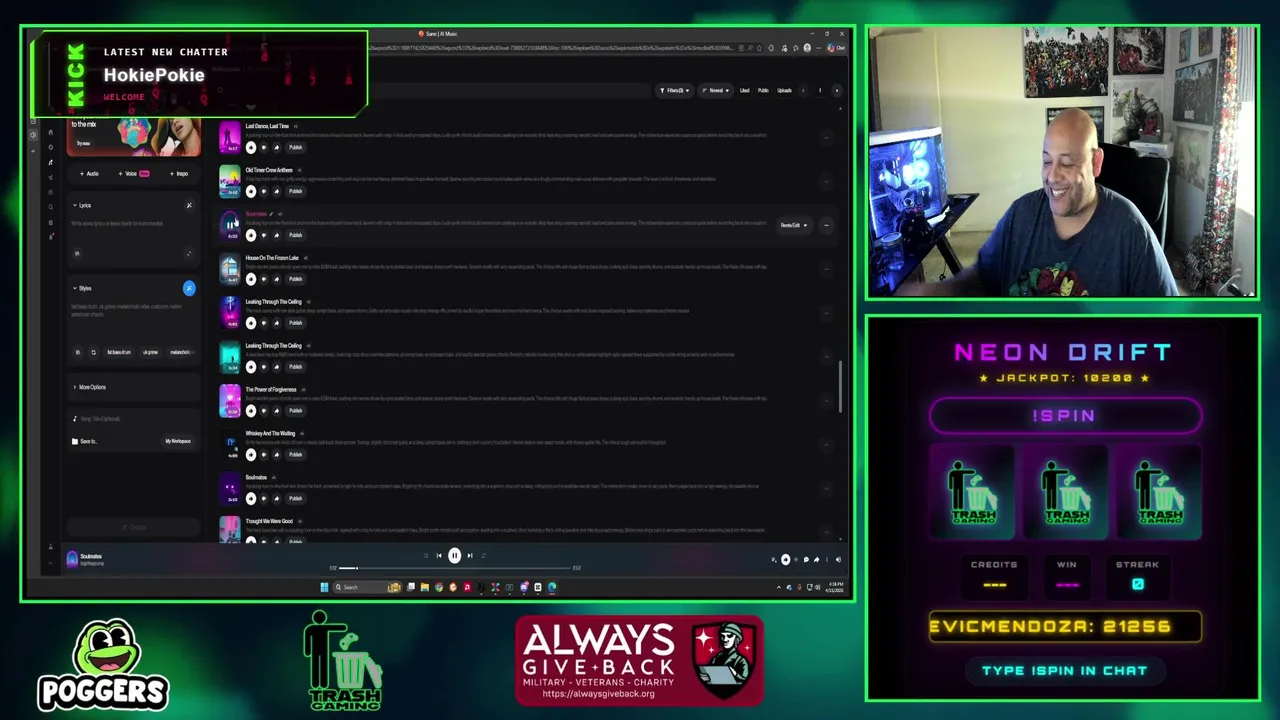Open the Remix/Edit dropdown on Soulmates row
1280x720 pixels.
[x=793, y=225]
